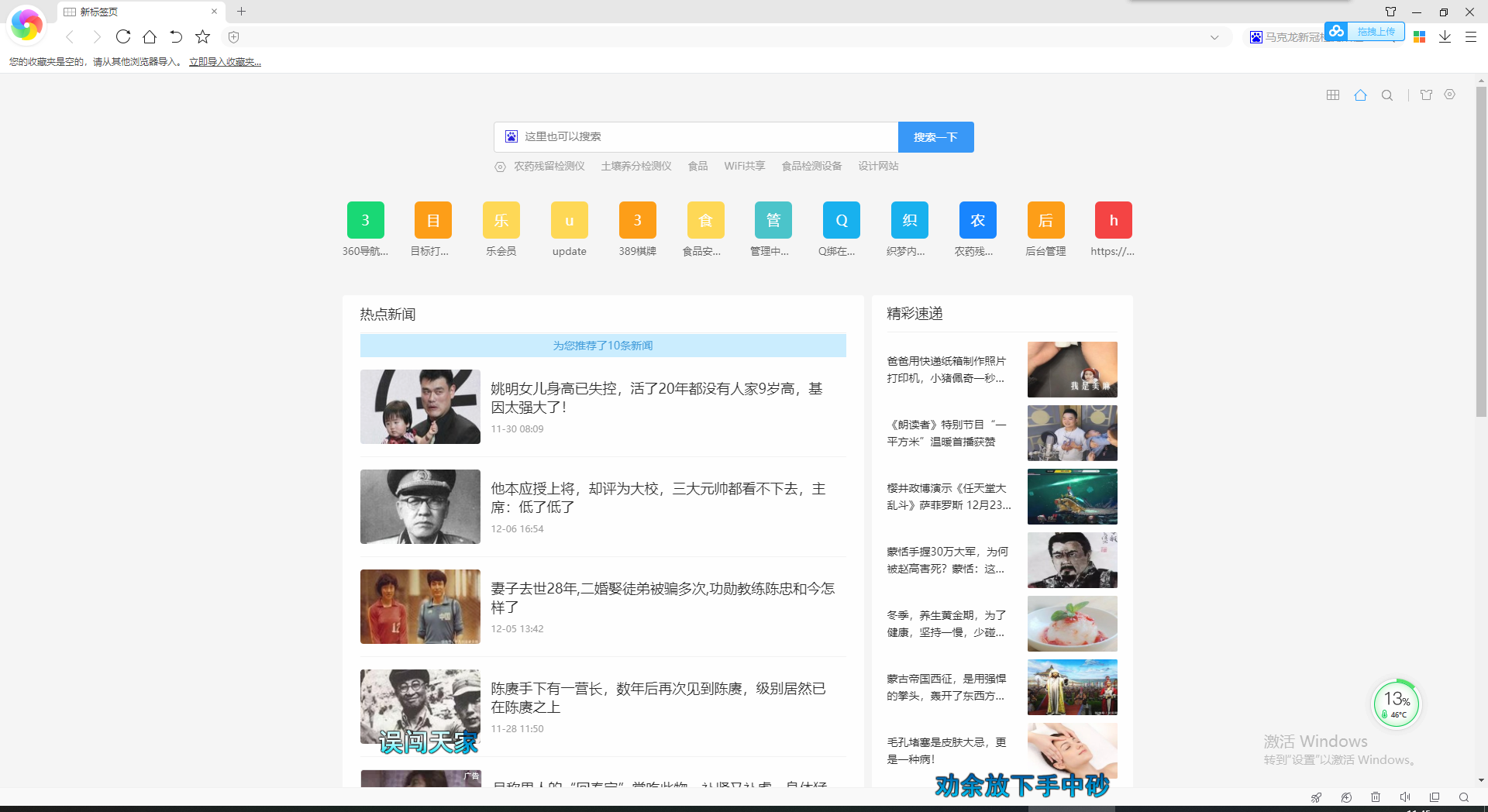Go forward with the forward arrow
Image resolution: width=1488 pixels, height=812 pixels.
pos(96,36)
